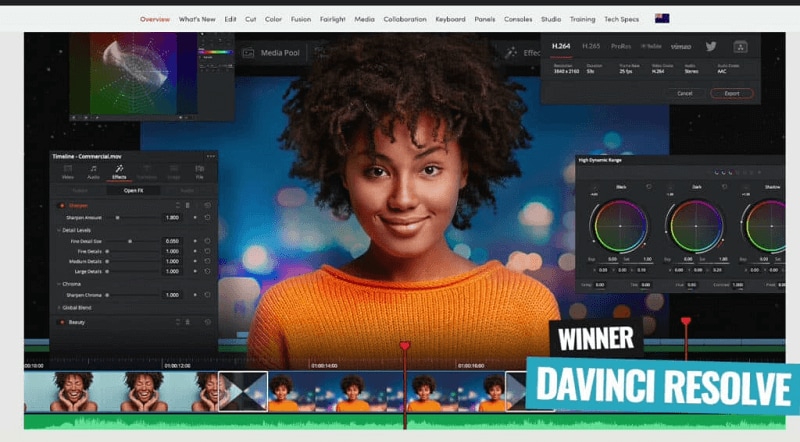Reset the Dark zone wheel
800x442 pixels.
click(724, 187)
